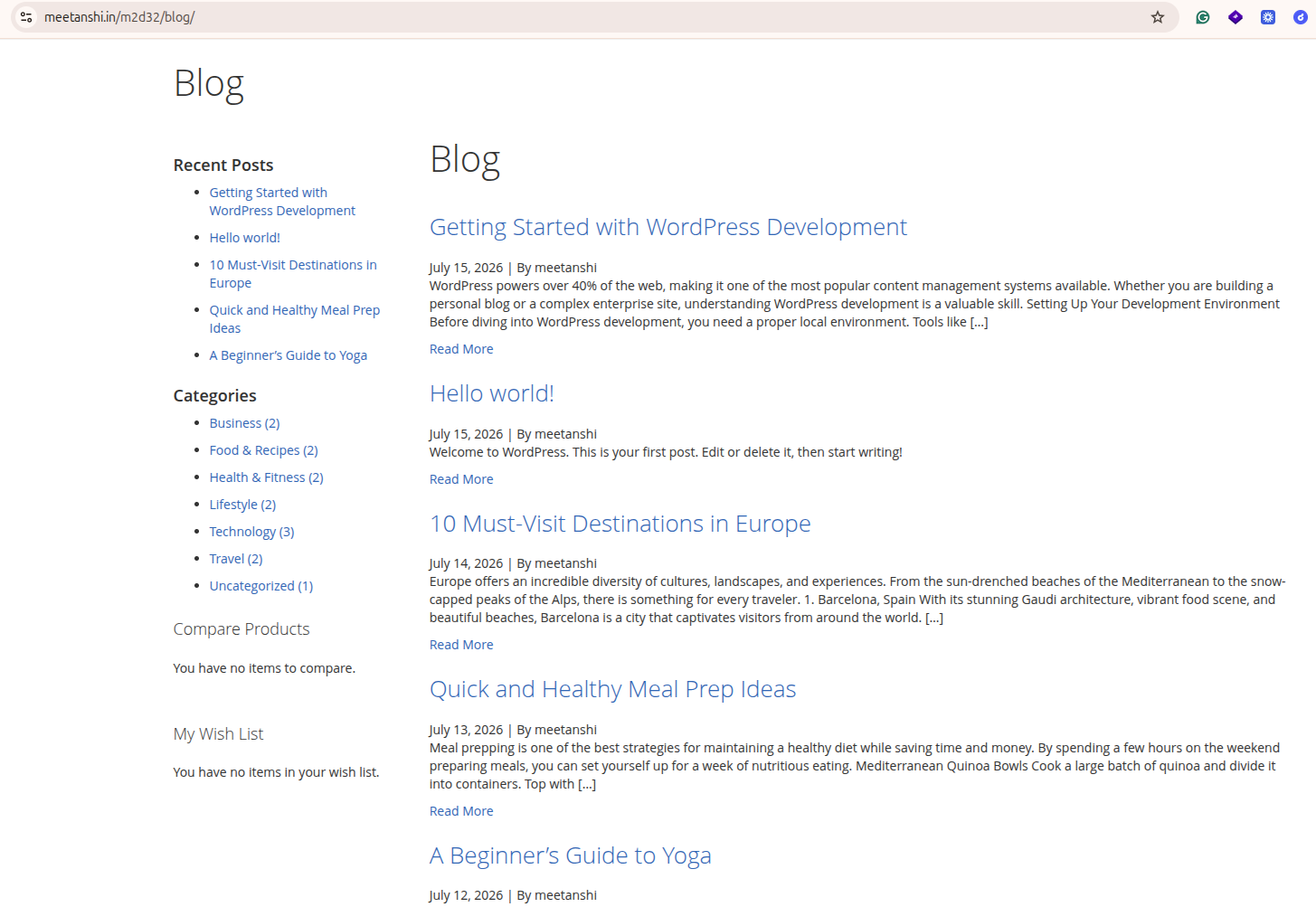Open post title 10 Must-Visit Destinations in Europe

[x=620, y=524]
